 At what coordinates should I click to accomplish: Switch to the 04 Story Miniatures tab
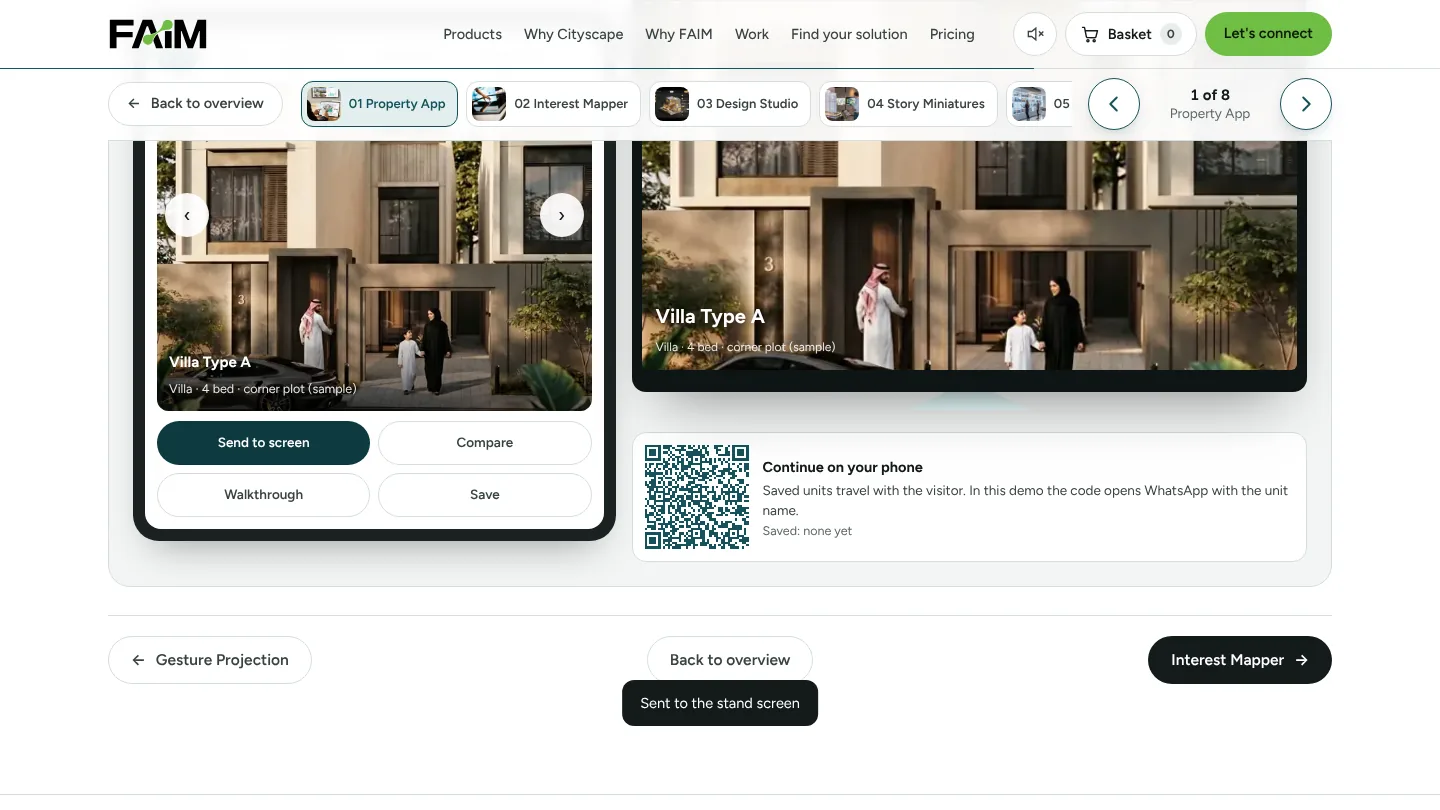[x=908, y=104]
